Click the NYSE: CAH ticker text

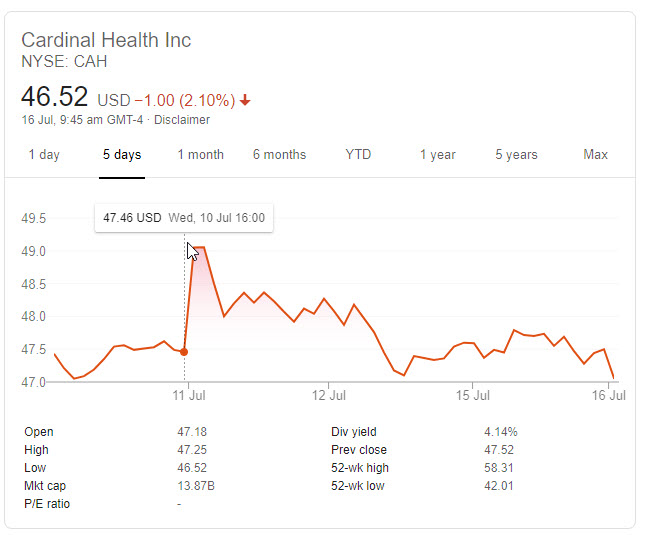tap(64, 62)
